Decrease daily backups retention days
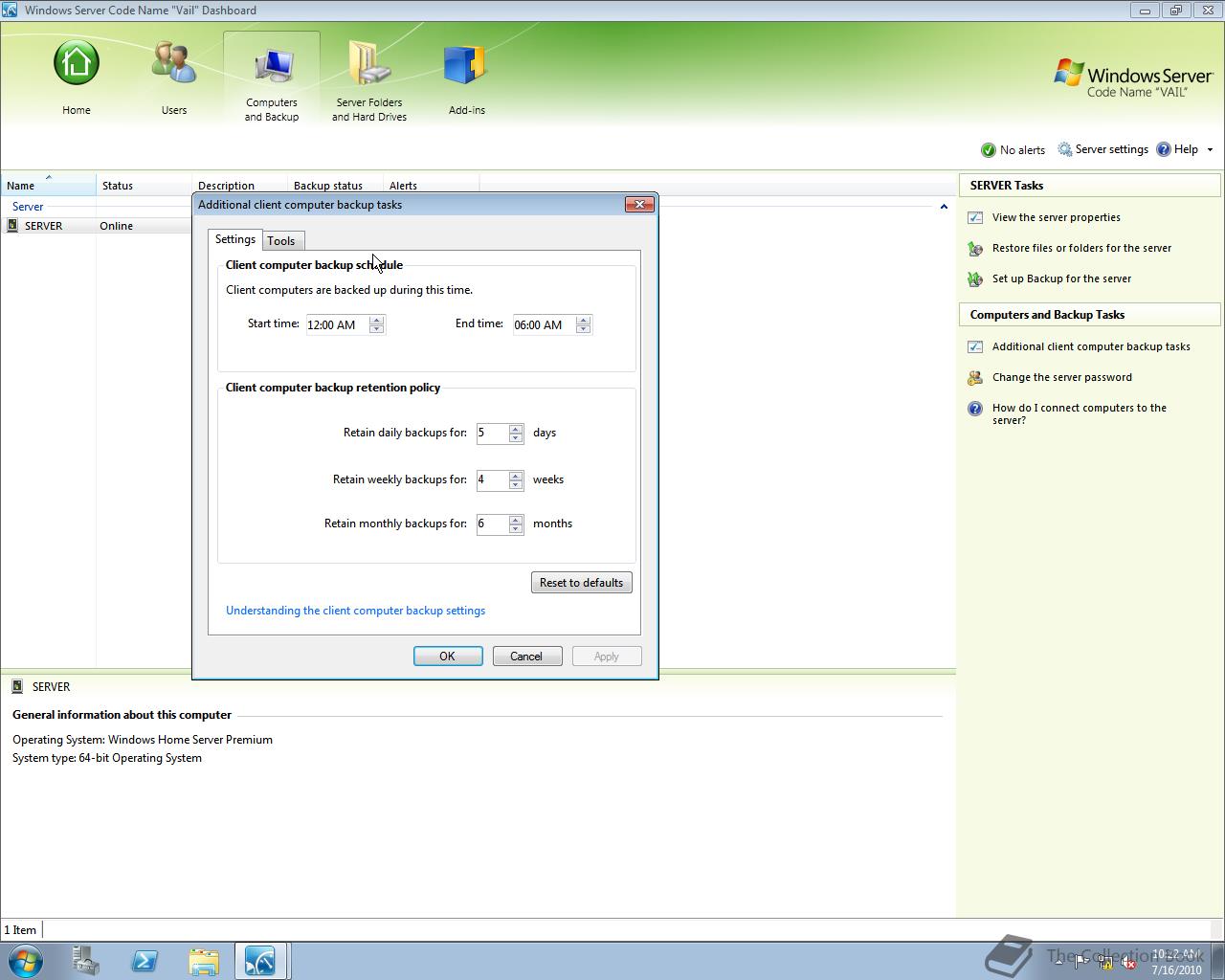This screenshot has width=1225, height=980. (x=515, y=437)
